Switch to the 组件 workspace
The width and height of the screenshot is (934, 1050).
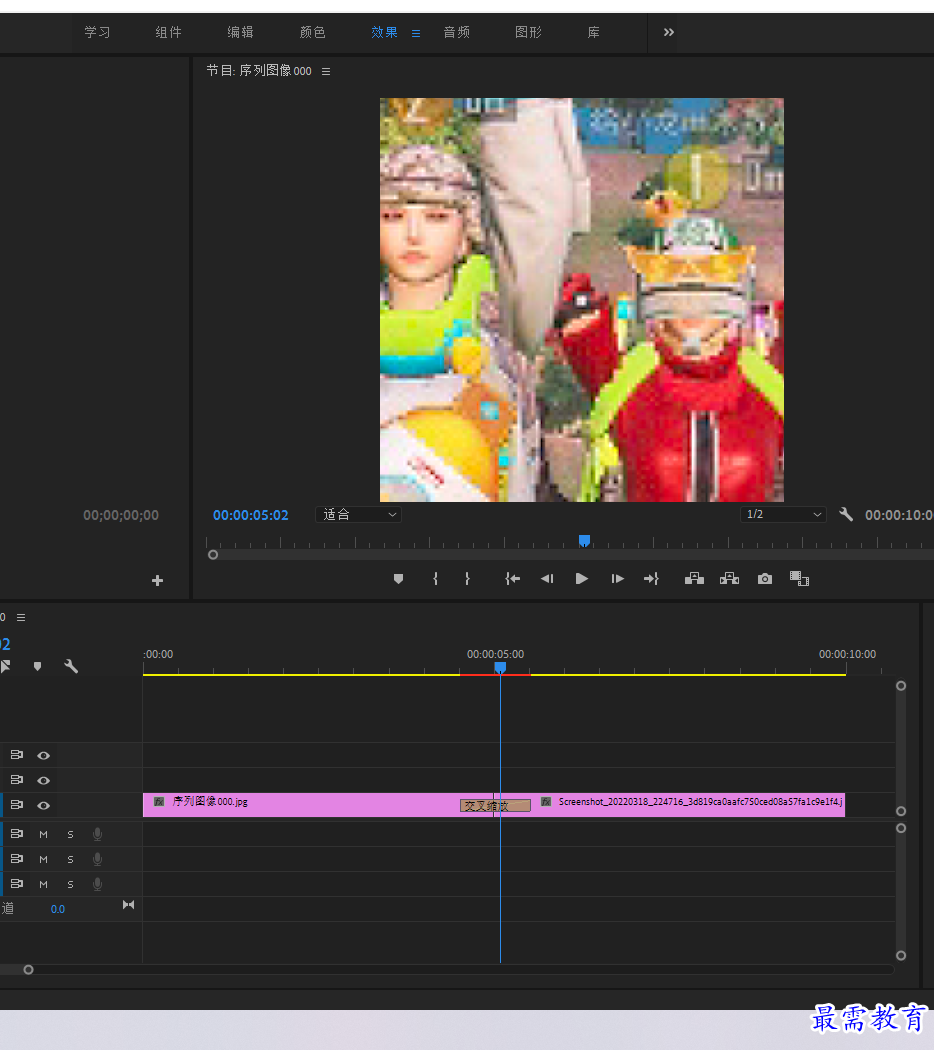coord(169,32)
